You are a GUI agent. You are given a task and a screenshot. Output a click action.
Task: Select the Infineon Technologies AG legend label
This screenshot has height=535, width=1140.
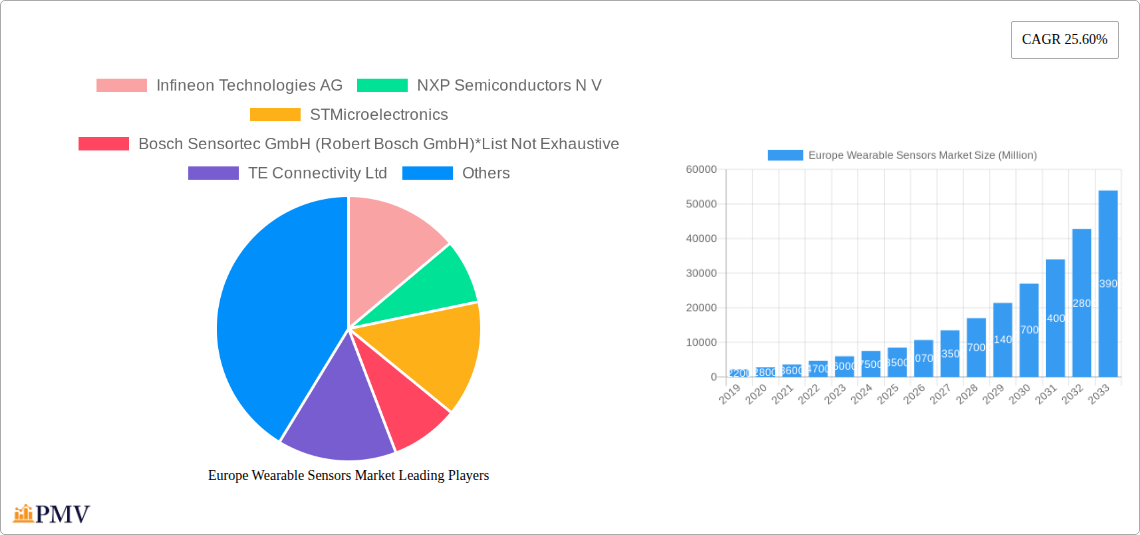tap(249, 85)
